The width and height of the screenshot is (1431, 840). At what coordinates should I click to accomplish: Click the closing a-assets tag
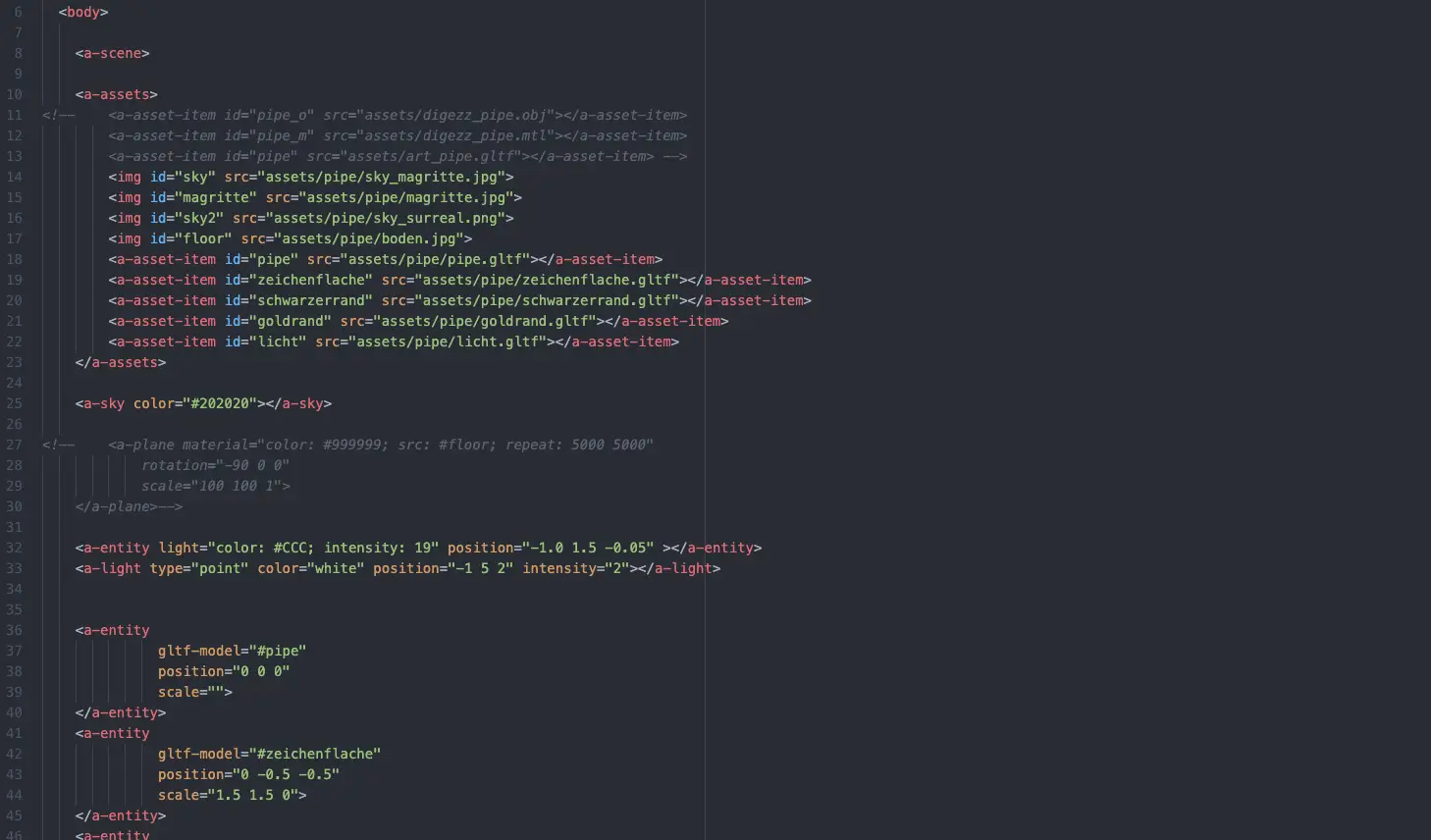coord(120,362)
